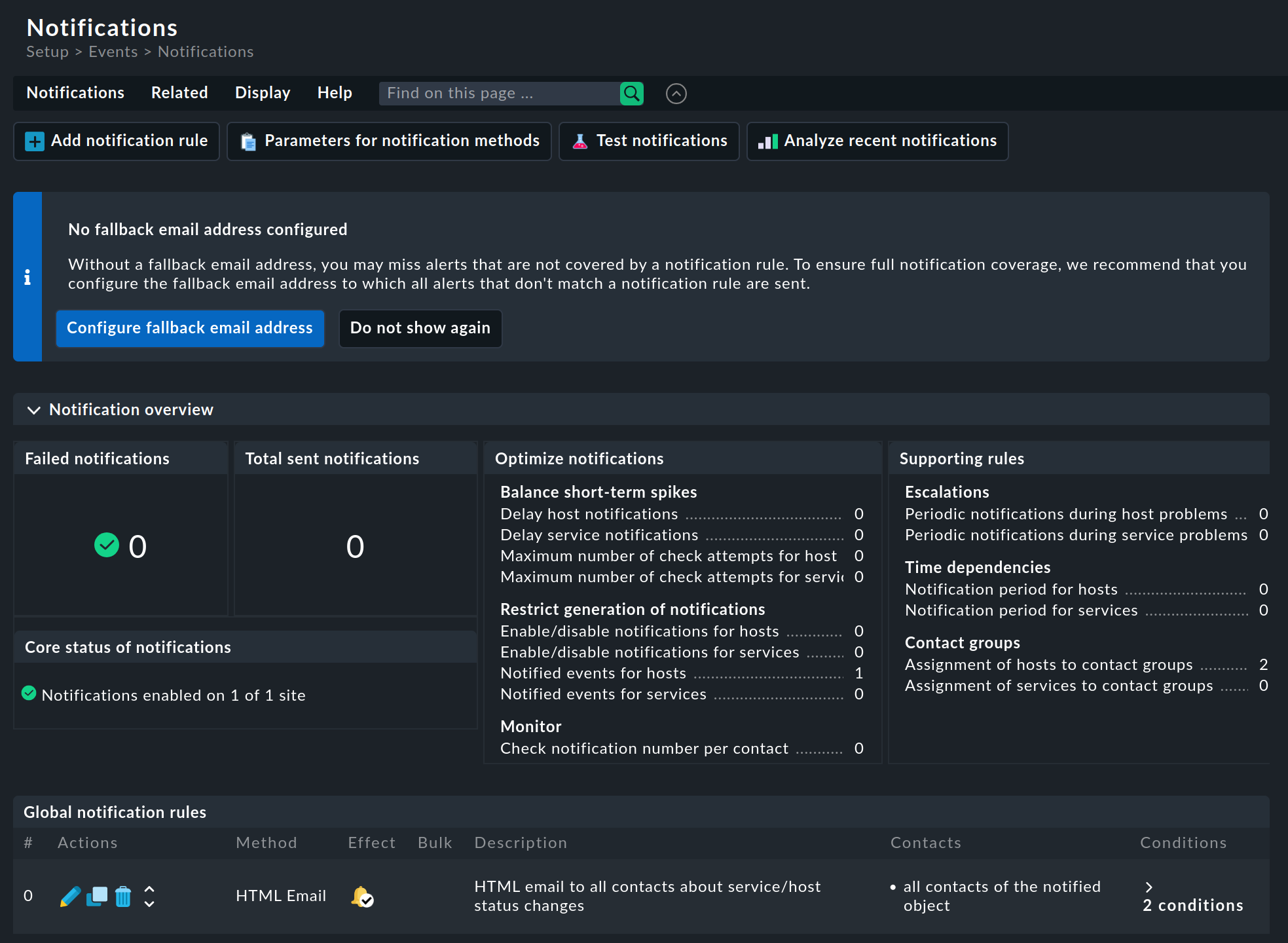This screenshot has width=1288, height=943.
Task: Open the Related menu
Action: pyautogui.click(x=179, y=93)
